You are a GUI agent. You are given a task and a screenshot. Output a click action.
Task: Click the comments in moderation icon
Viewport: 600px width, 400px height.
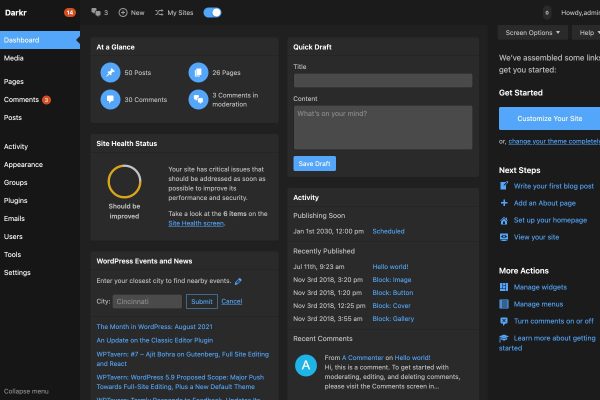tap(198, 100)
